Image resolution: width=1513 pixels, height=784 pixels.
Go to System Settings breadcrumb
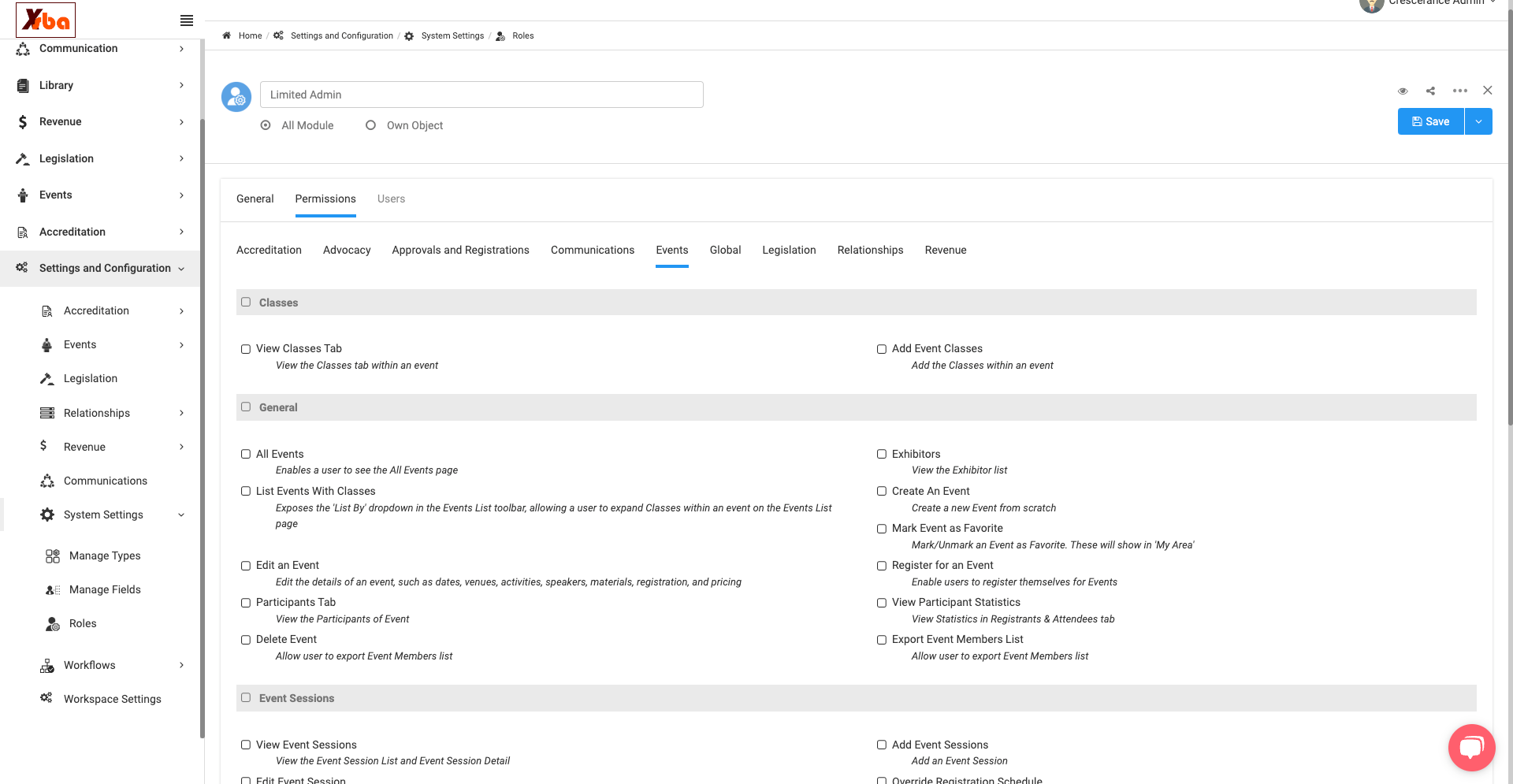(x=452, y=35)
